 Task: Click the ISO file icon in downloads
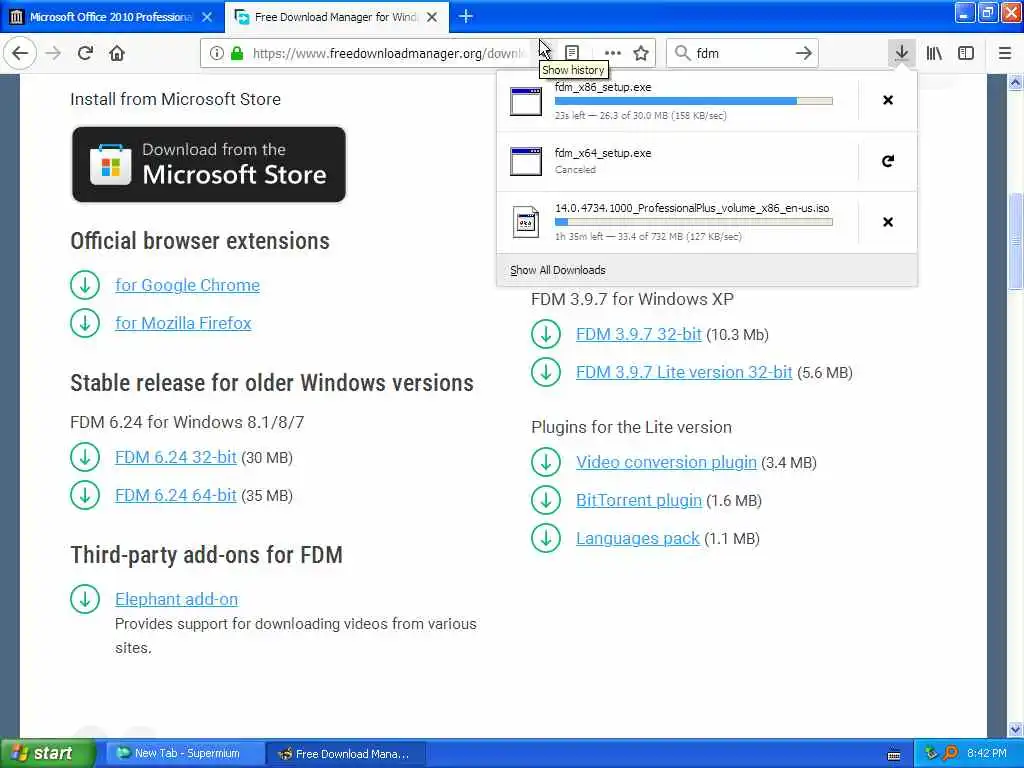click(x=526, y=222)
